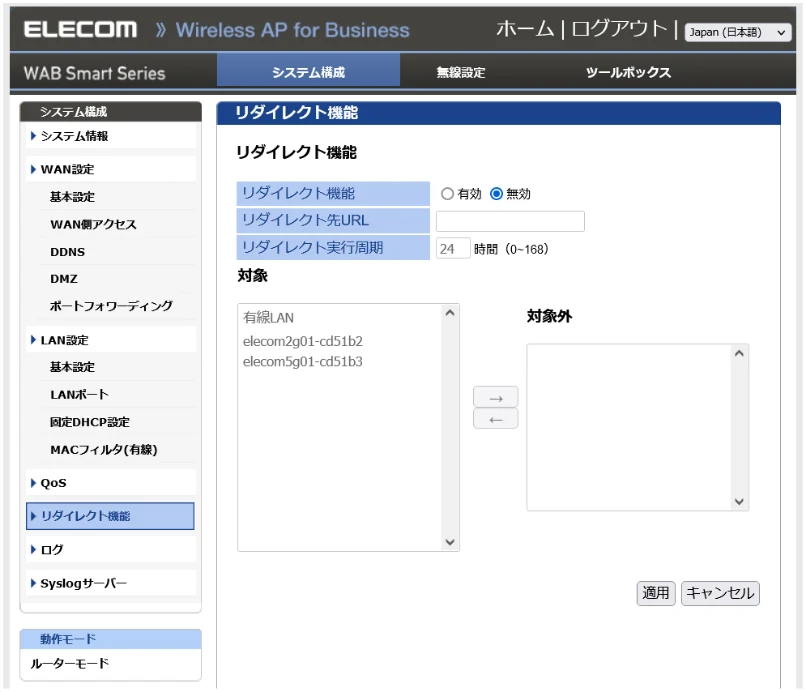Expand システム情報 in the sidebar

click(x=111, y=136)
